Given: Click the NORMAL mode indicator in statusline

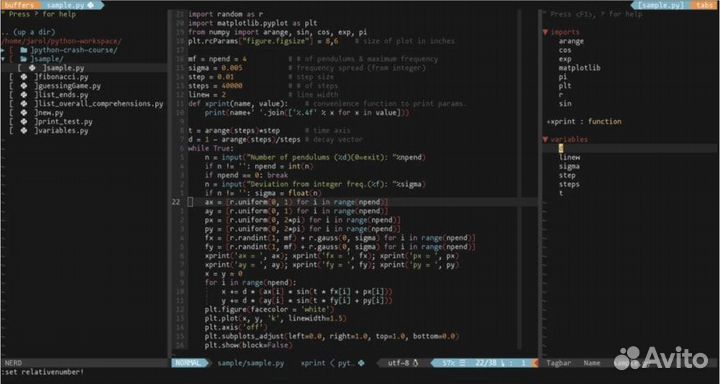Looking at the screenshot, I should point(188,363).
